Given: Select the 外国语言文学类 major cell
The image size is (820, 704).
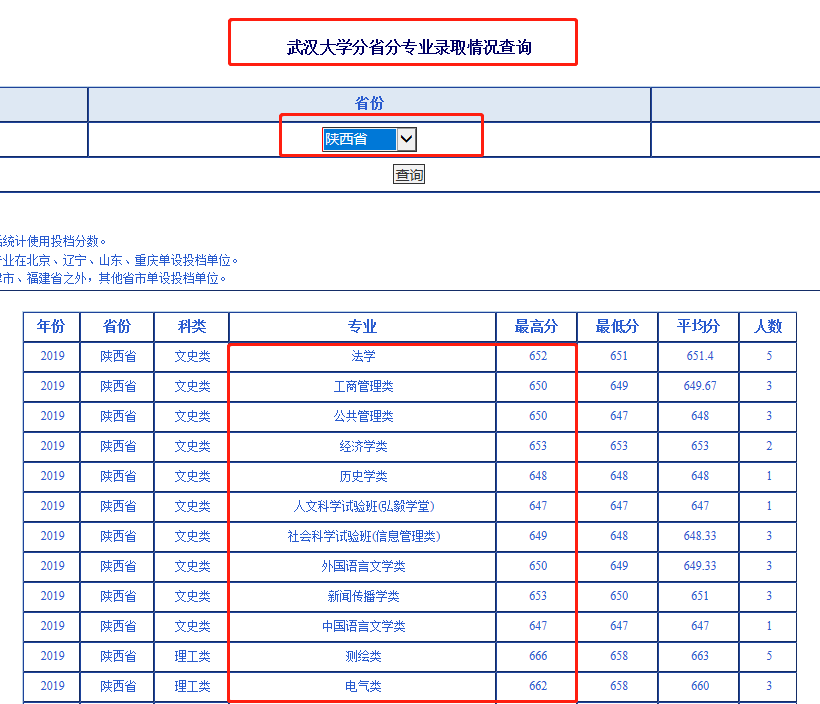Looking at the screenshot, I should 363,566.
